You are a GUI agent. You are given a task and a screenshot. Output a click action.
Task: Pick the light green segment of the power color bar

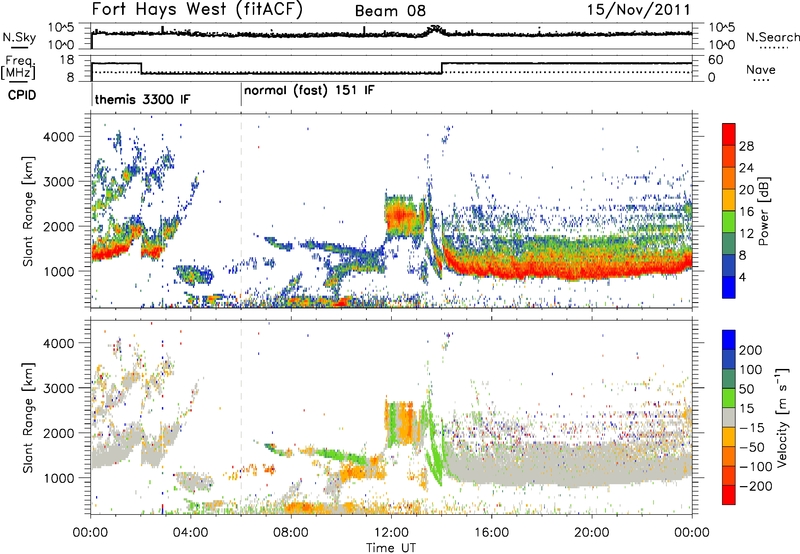click(729, 222)
